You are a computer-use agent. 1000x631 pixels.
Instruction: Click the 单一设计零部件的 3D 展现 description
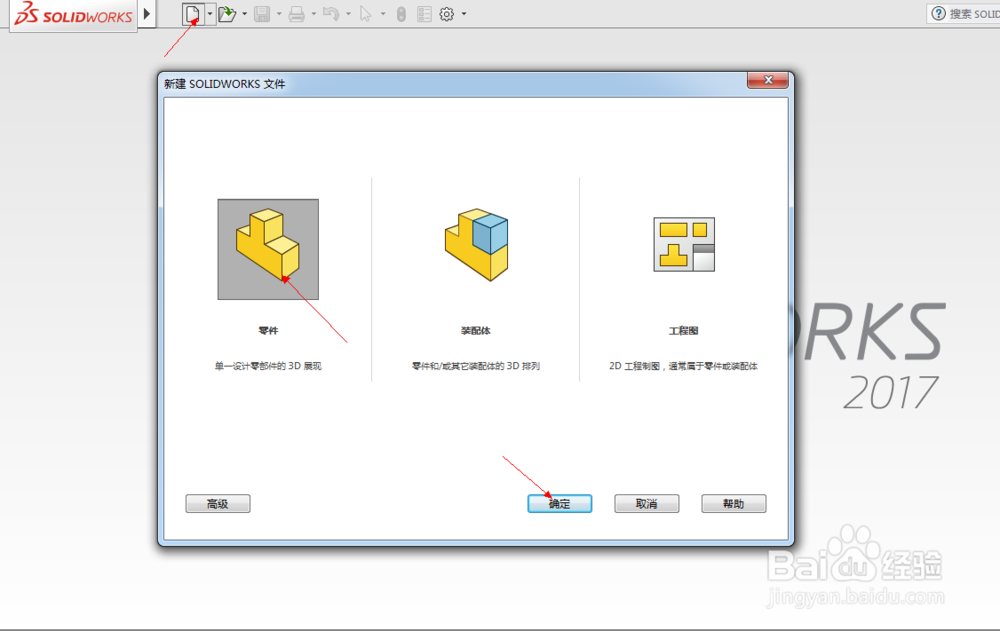(268, 366)
